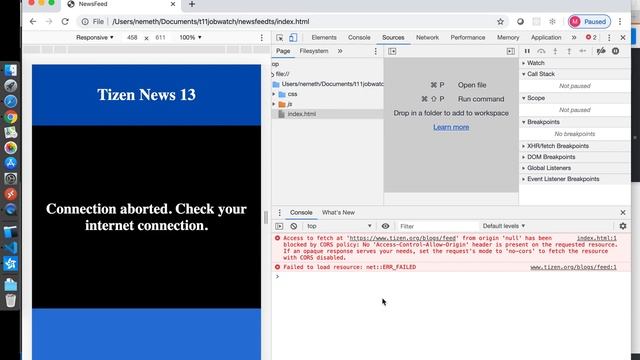Bookmark this page with star
Image resolution: width=640 pixels, height=360 pixels.
point(500,22)
